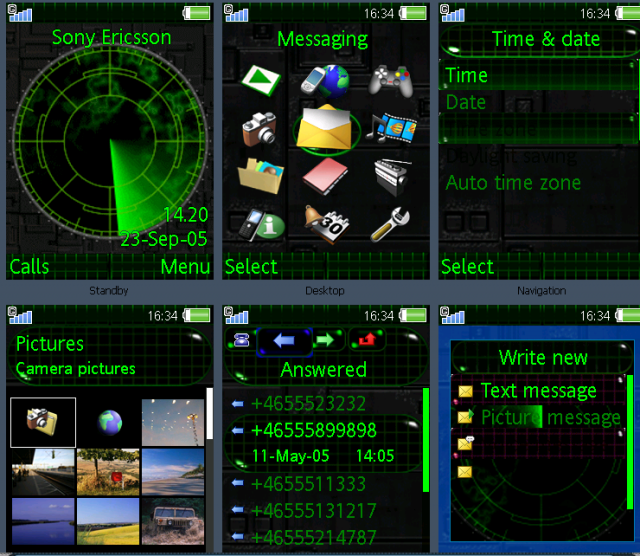The image size is (640, 556).
Task: Open the jeep picture thumbnail
Action: [173, 521]
